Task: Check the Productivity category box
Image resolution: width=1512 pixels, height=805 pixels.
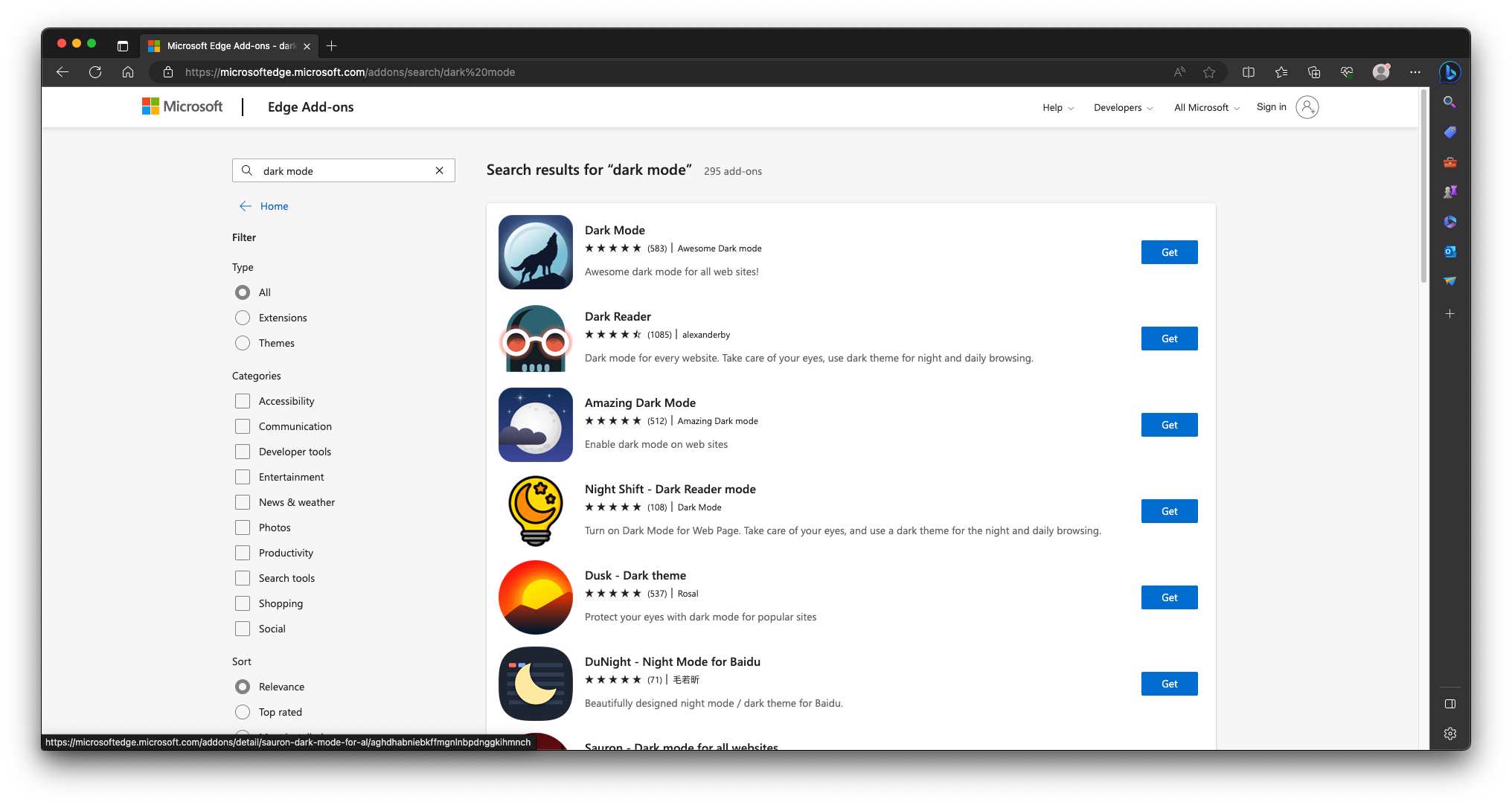Action: 243,553
